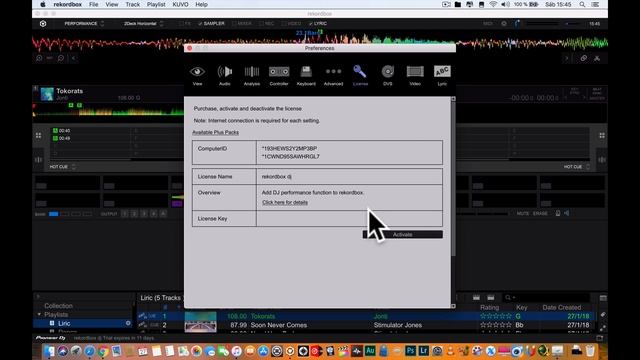Open the Help menu
The width and height of the screenshot is (640, 360).
(x=201, y=4)
